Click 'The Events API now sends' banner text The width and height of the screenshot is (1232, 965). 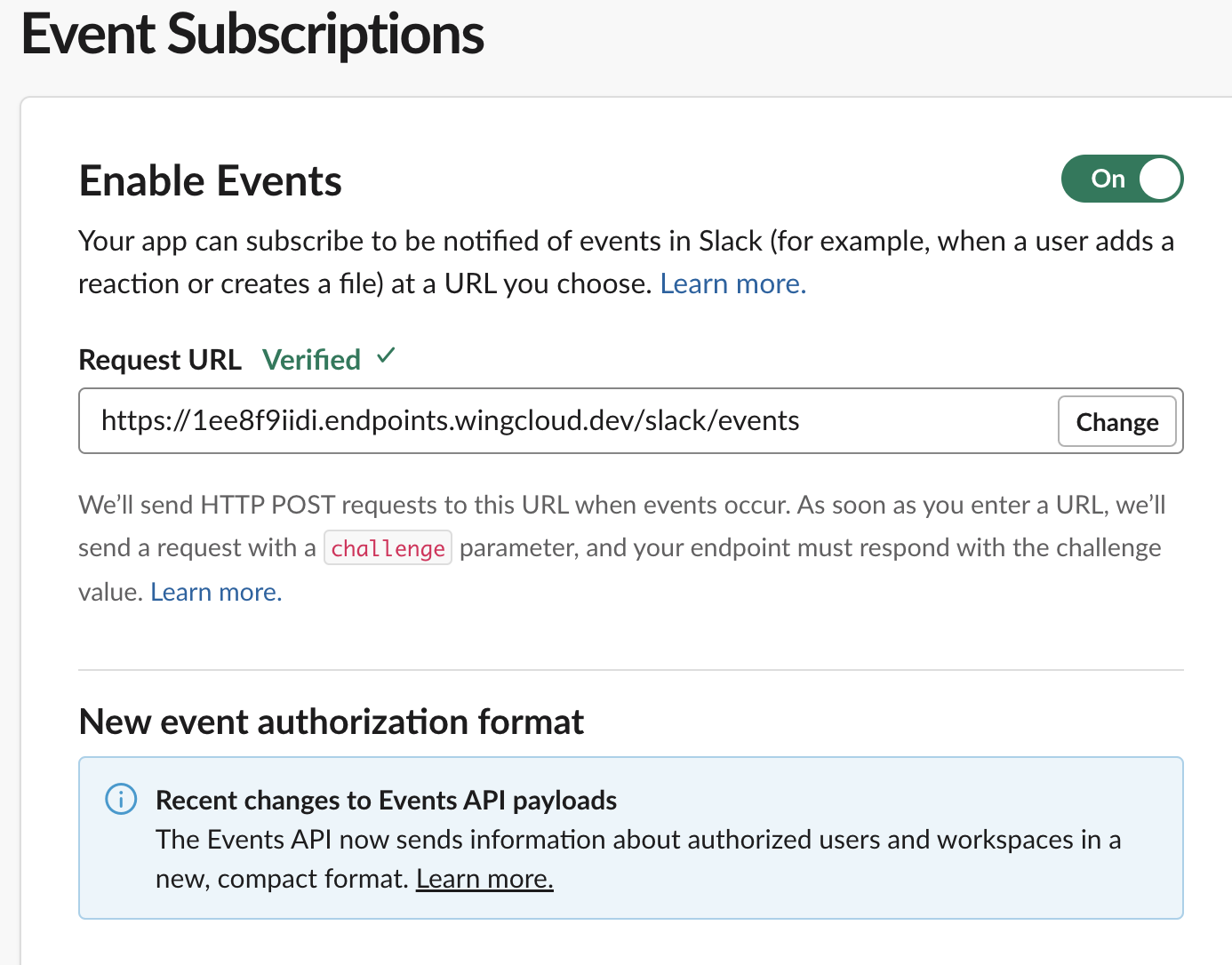pos(622,840)
